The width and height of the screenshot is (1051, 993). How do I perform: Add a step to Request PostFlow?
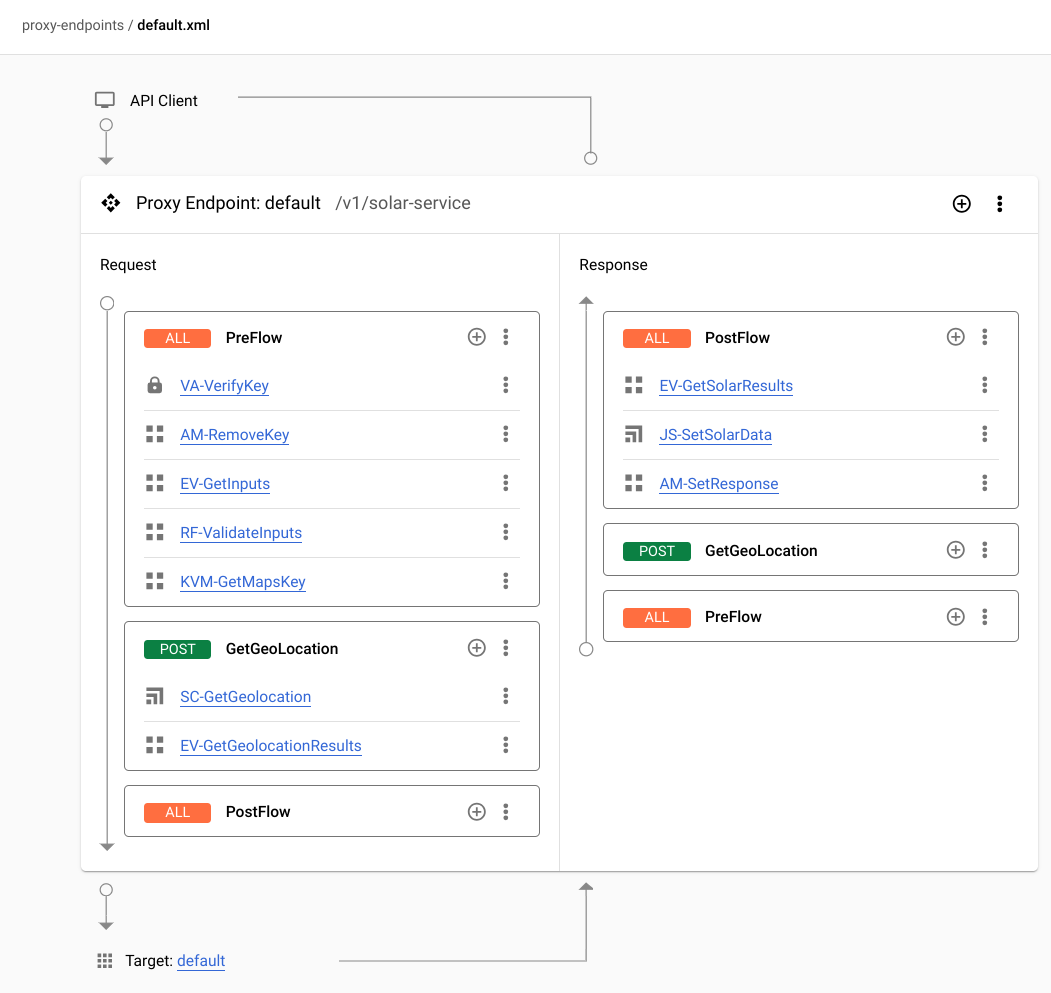(477, 811)
